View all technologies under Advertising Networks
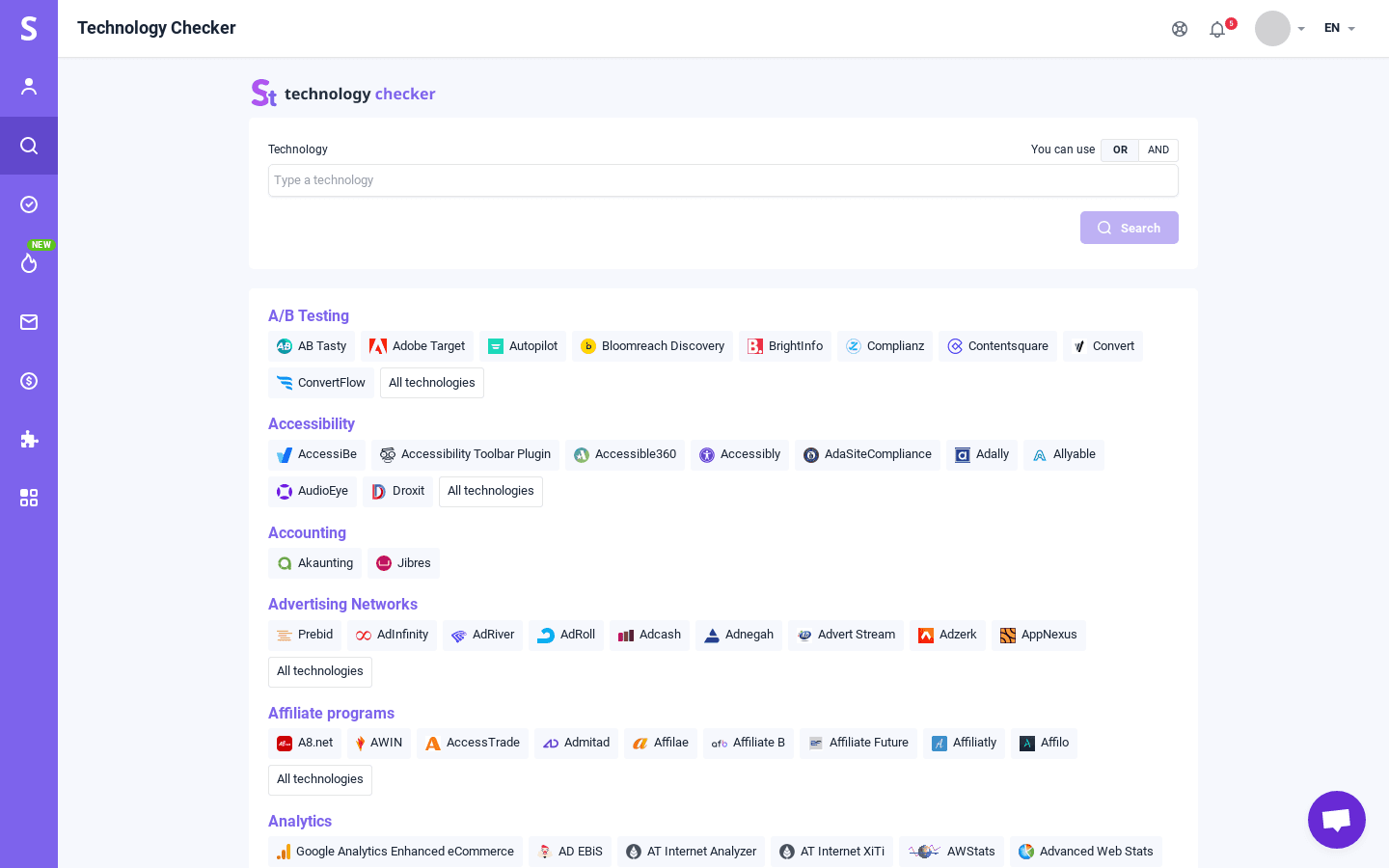Image resolution: width=1389 pixels, height=868 pixels. (319, 671)
